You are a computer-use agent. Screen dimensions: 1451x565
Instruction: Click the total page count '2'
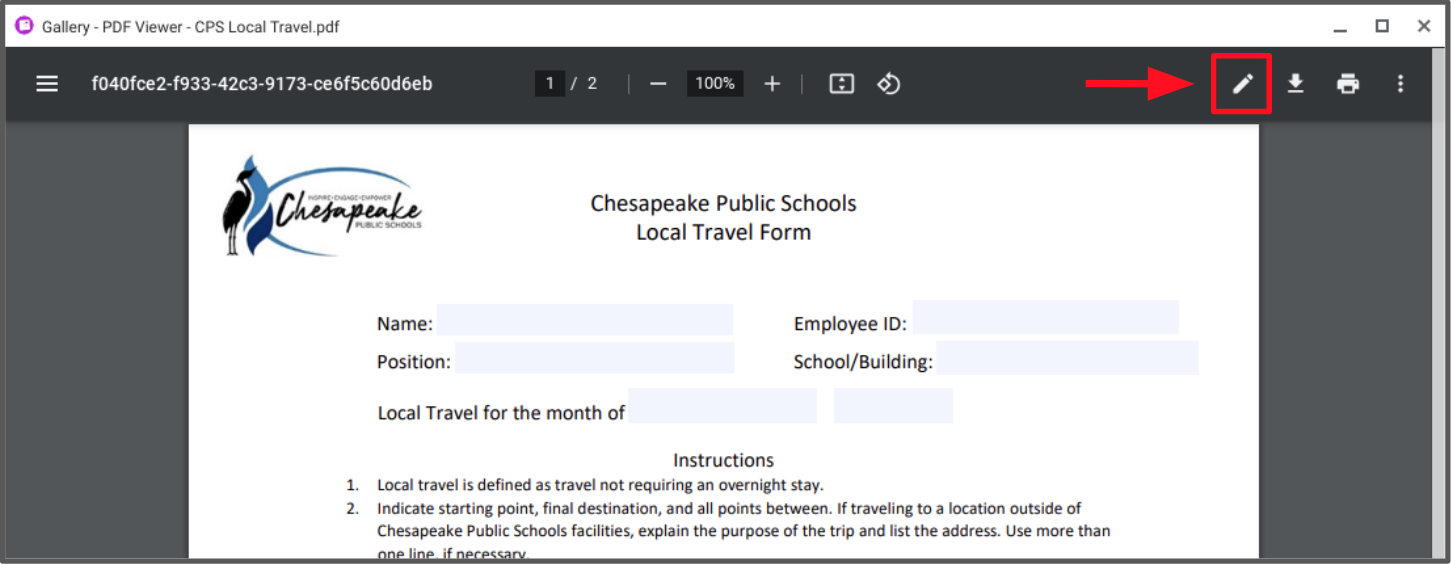(592, 84)
